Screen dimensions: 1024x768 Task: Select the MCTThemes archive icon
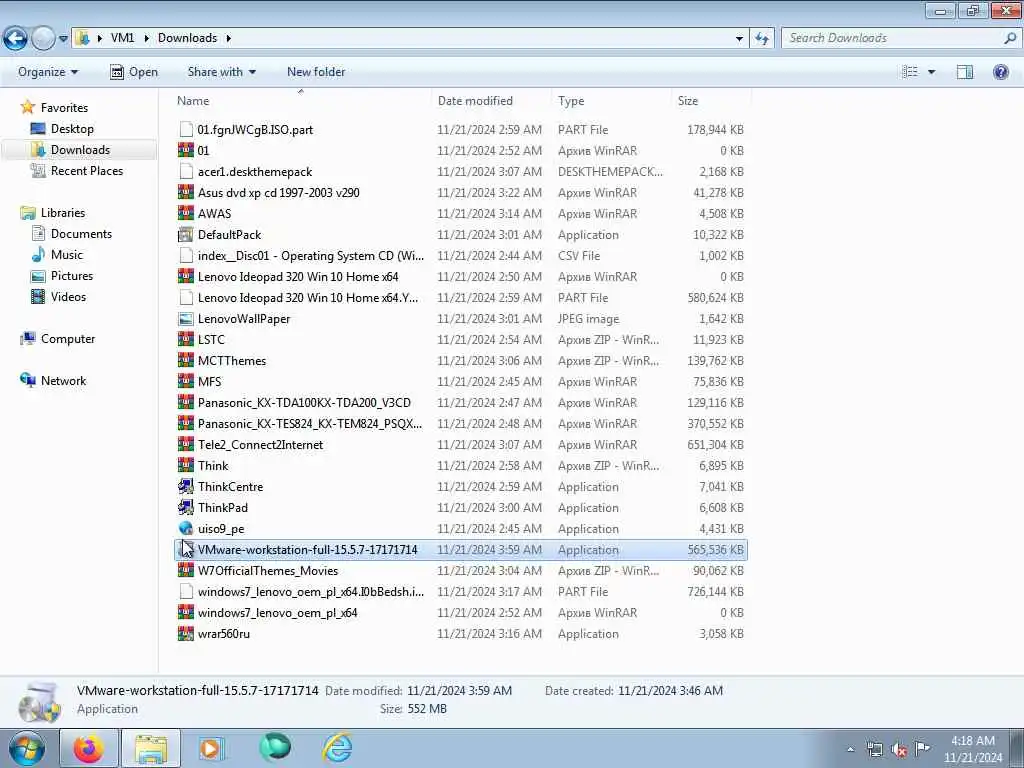click(186, 360)
